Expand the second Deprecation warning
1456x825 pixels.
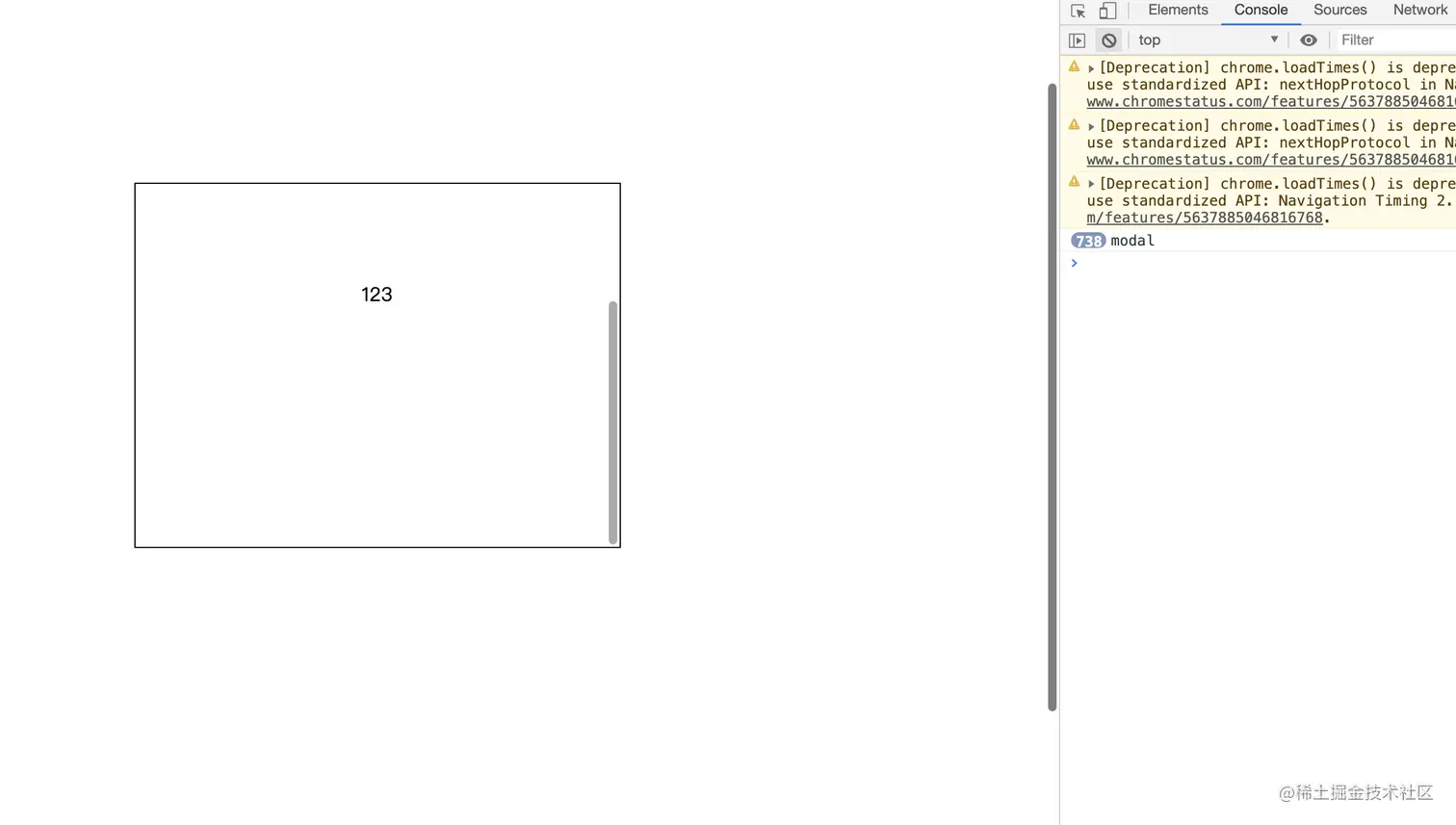1091,126
